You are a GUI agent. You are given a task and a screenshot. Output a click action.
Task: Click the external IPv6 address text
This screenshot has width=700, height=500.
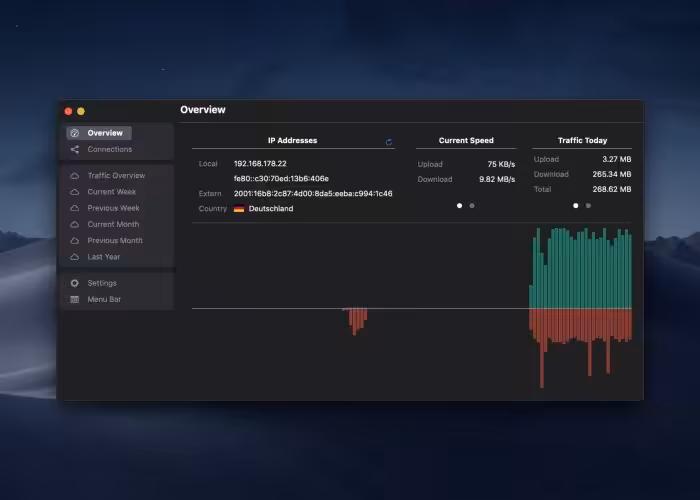coord(313,193)
